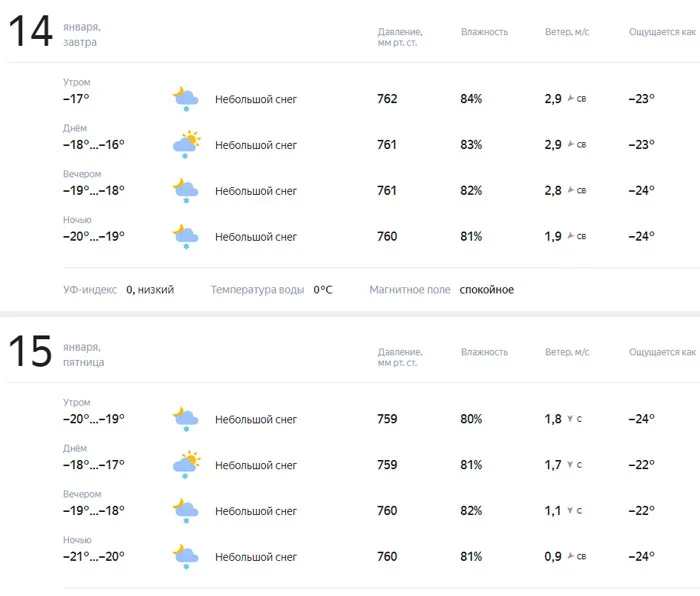Click the Ветер, м/с header for January 15

click(x=567, y=352)
